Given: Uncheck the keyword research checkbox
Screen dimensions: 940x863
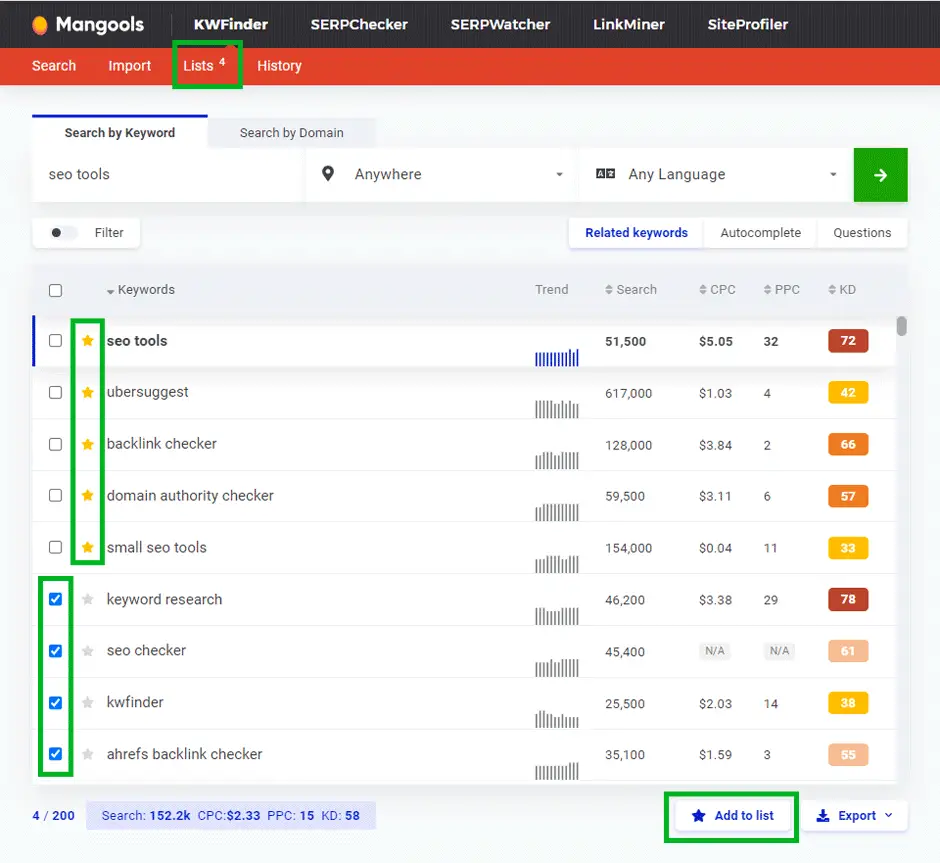Looking at the screenshot, I should click(55, 599).
